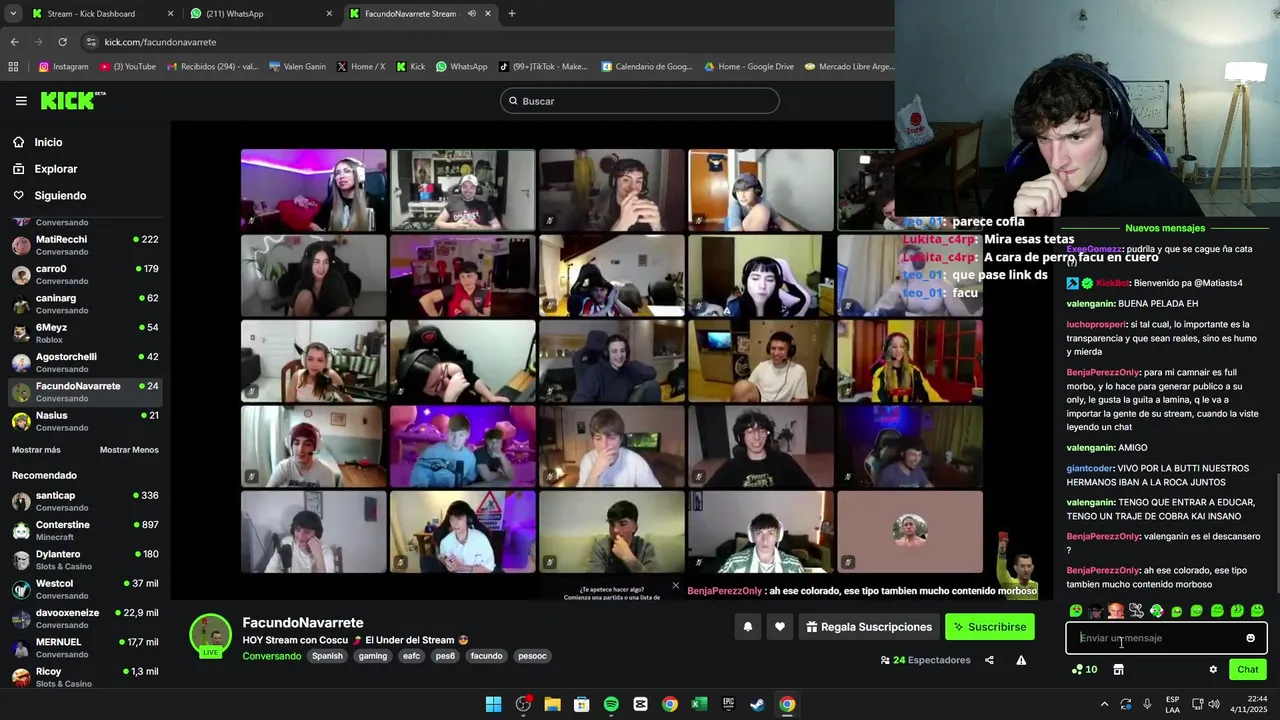
Task: Click the Spanish tag
Action: pos(327,656)
